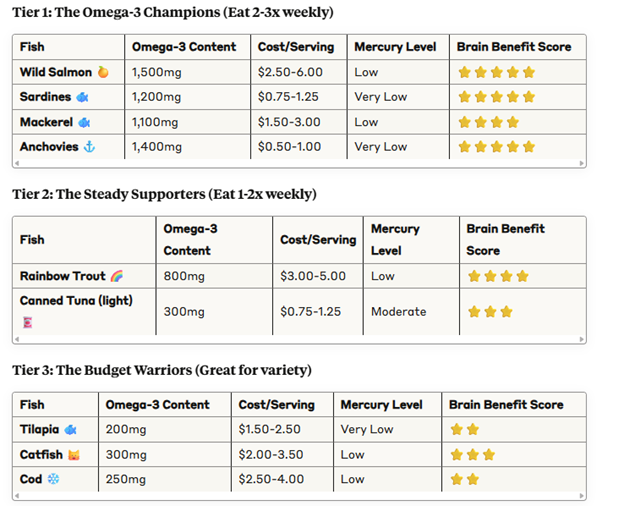Click the three-star rating for Catfish
The image size is (624, 506).
pos(472,454)
